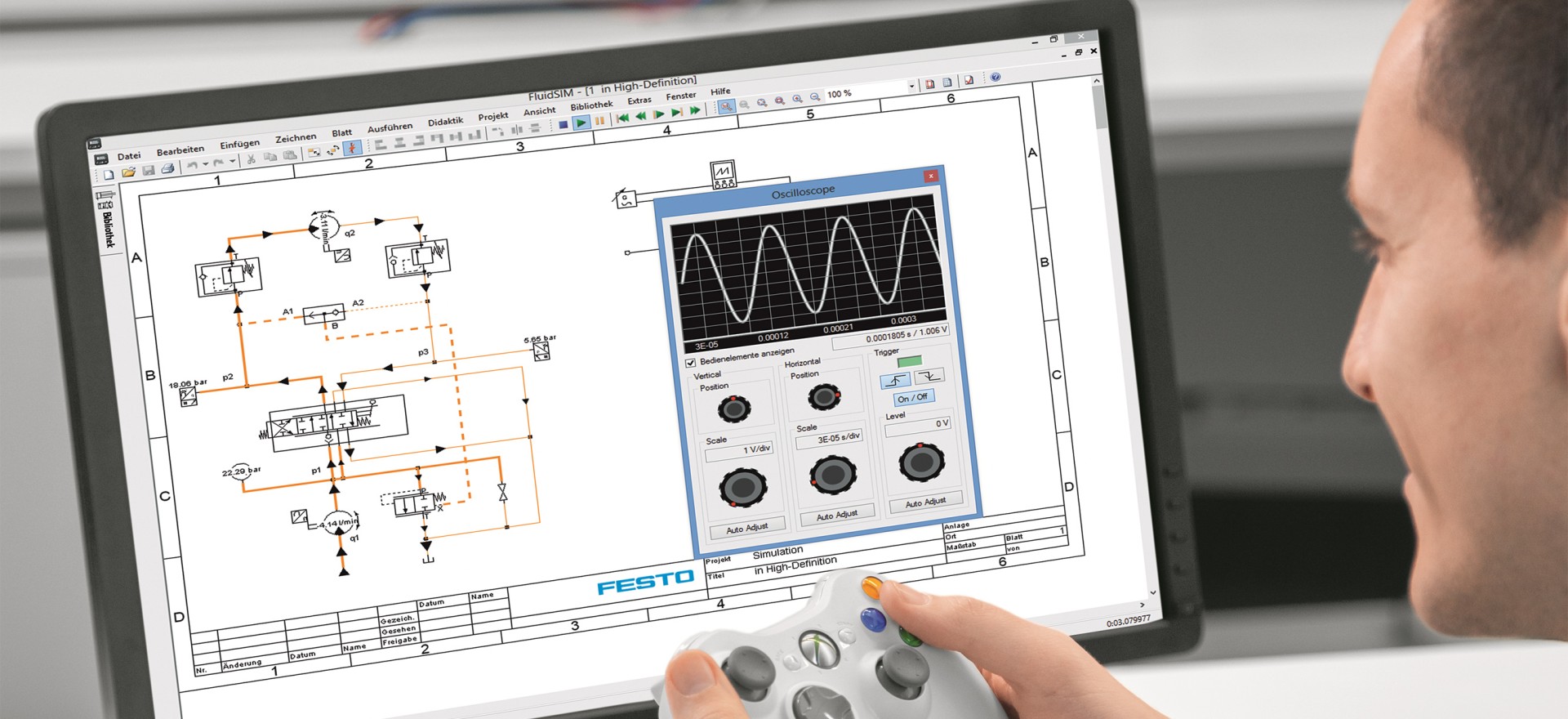Image resolution: width=1568 pixels, height=719 pixels.
Task: Click the Horizontal Position knob
Action: 822,397
